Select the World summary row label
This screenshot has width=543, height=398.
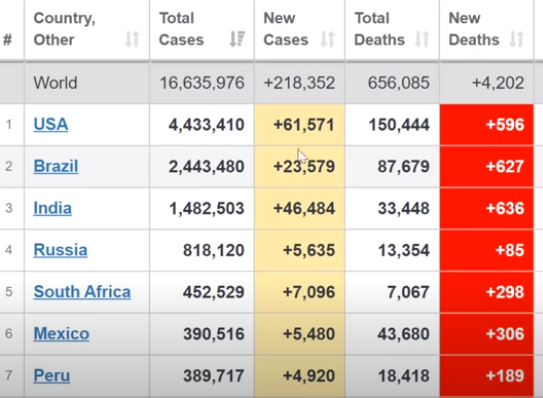[55, 83]
